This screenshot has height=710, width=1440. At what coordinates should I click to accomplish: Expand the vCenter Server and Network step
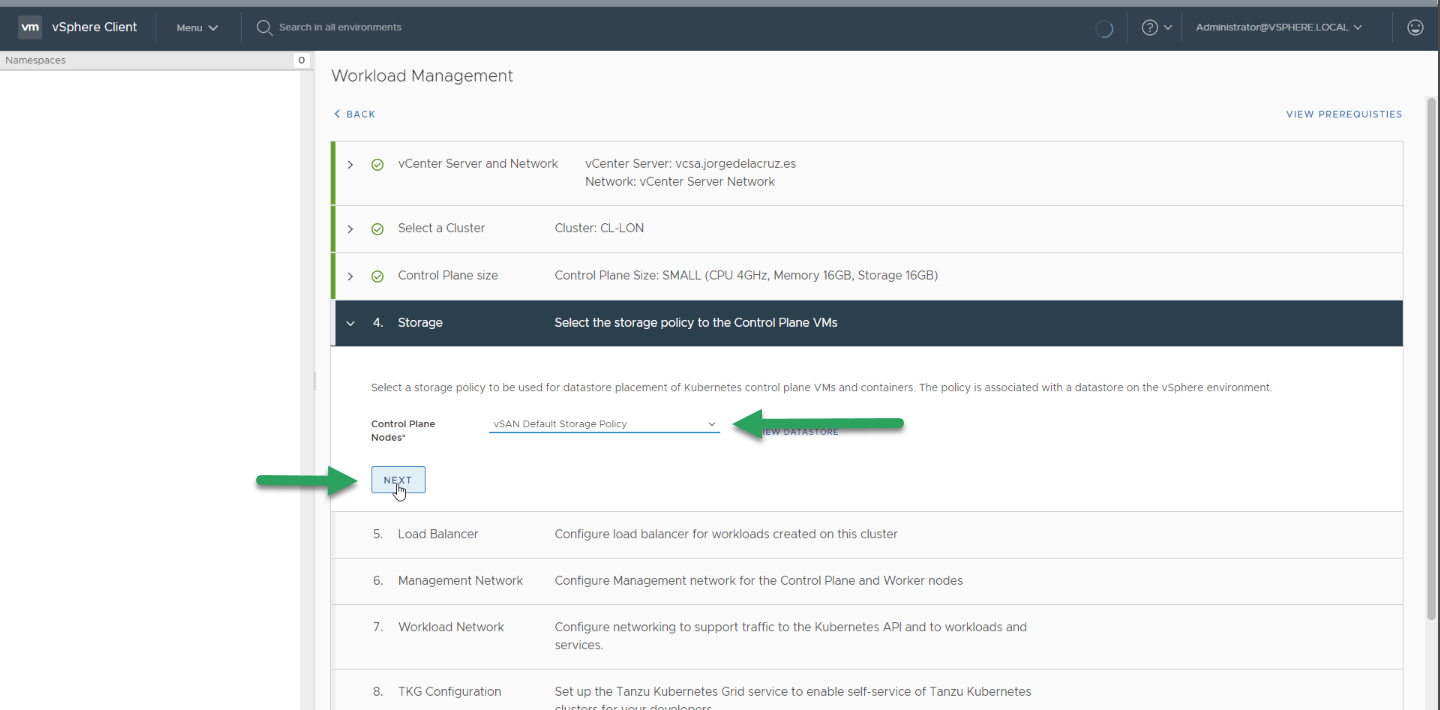[x=350, y=164]
